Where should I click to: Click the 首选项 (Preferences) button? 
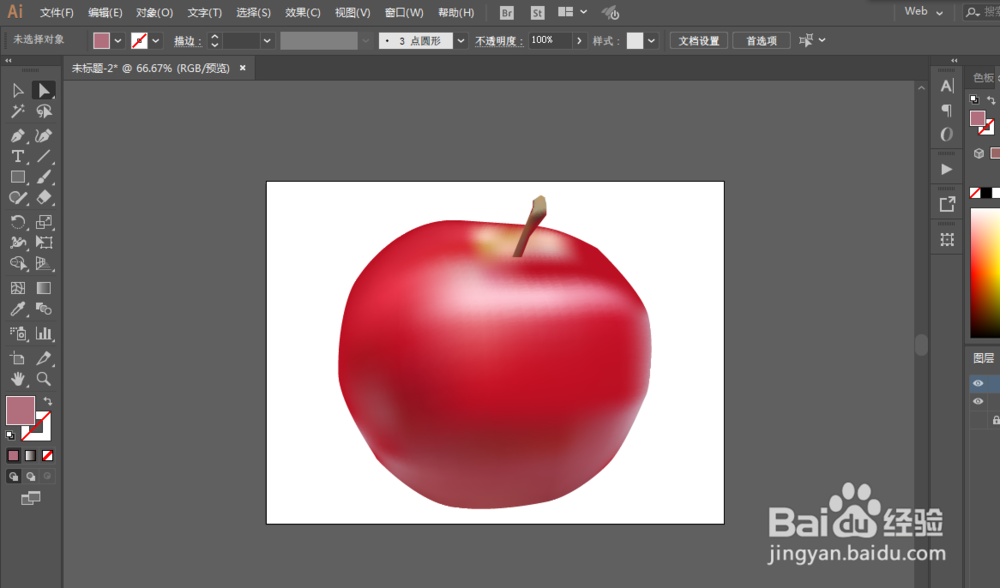tap(761, 39)
